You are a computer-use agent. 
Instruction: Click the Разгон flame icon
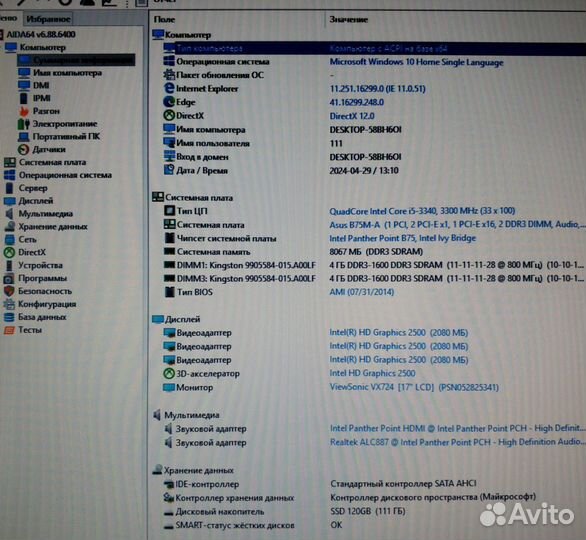[24, 111]
